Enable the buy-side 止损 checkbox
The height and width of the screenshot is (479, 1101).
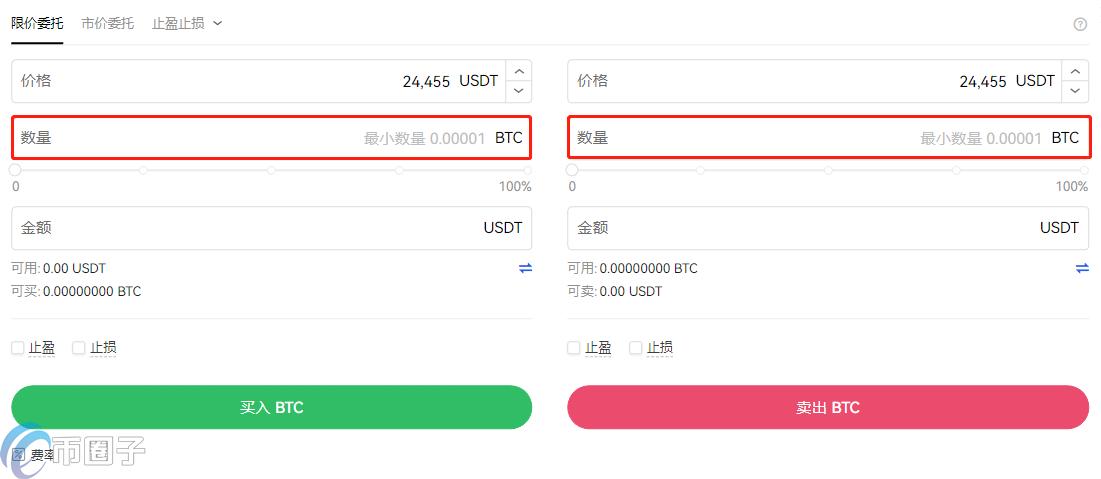(79, 348)
